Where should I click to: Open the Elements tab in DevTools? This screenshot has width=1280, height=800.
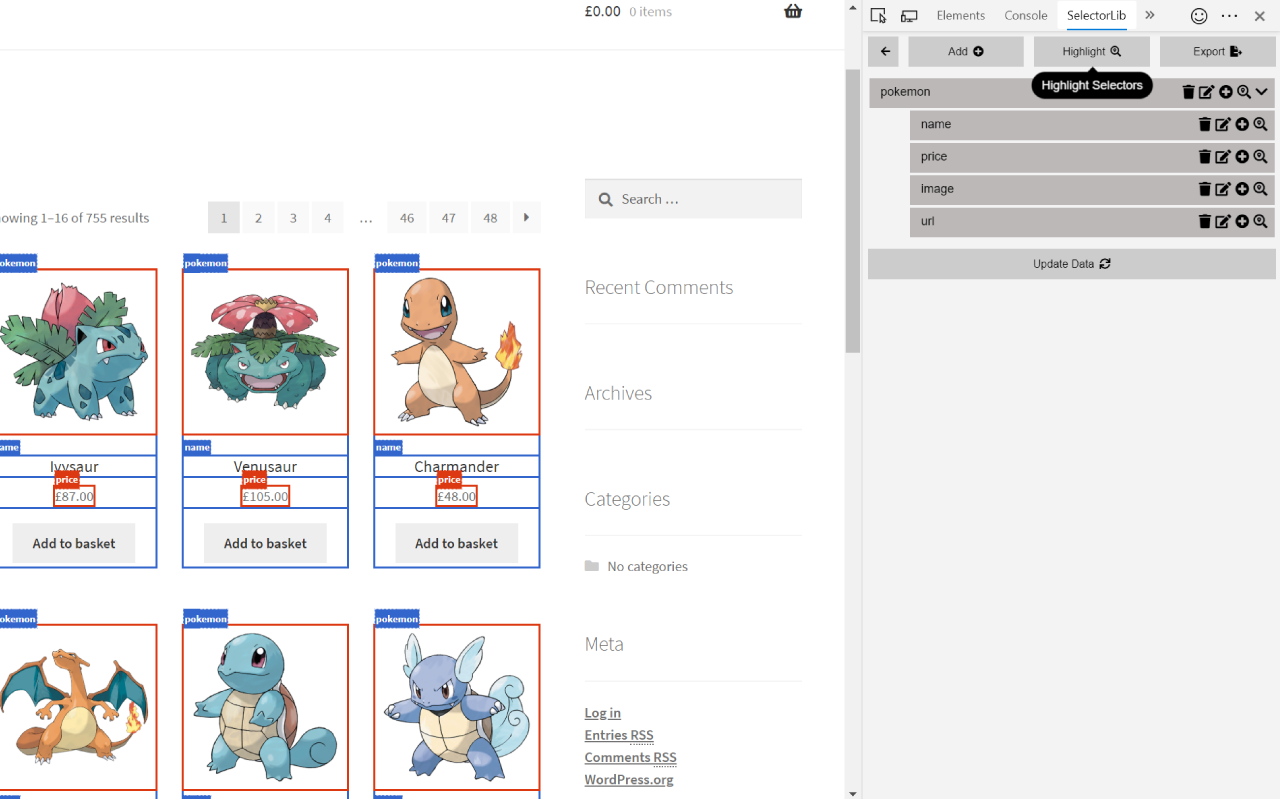pyautogui.click(x=961, y=15)
